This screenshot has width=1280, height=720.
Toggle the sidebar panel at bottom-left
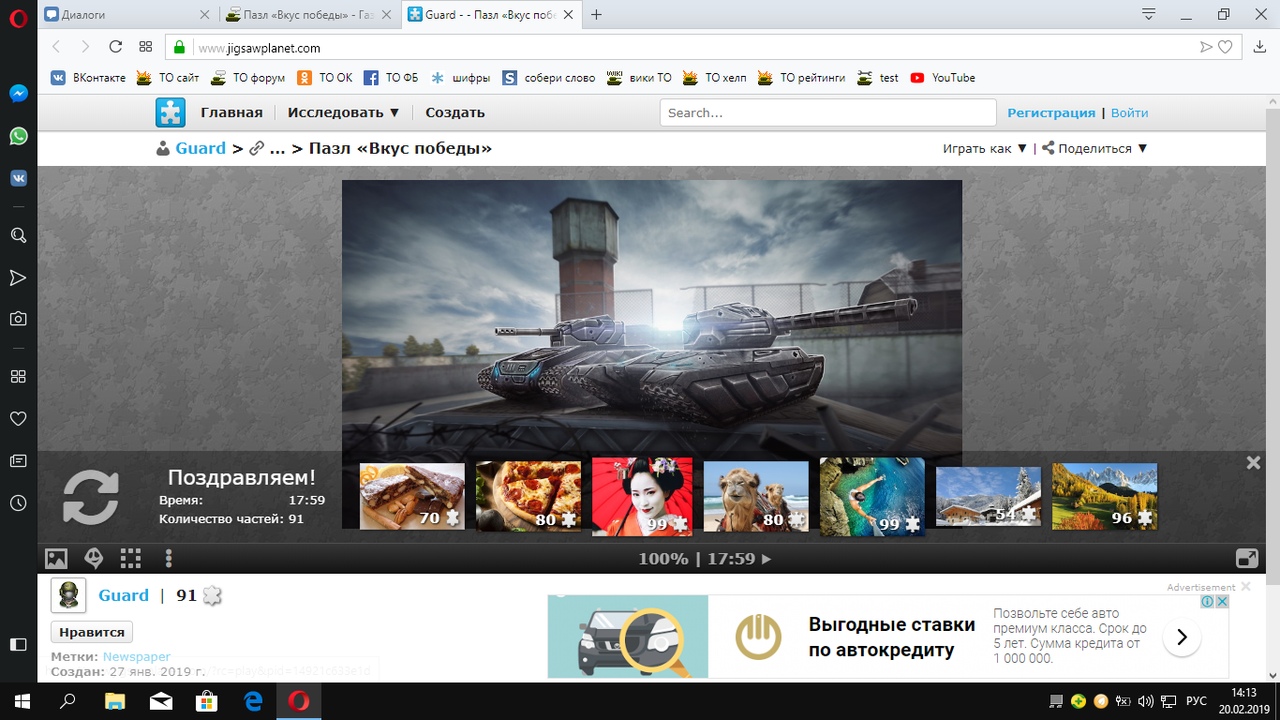(18, 644)
